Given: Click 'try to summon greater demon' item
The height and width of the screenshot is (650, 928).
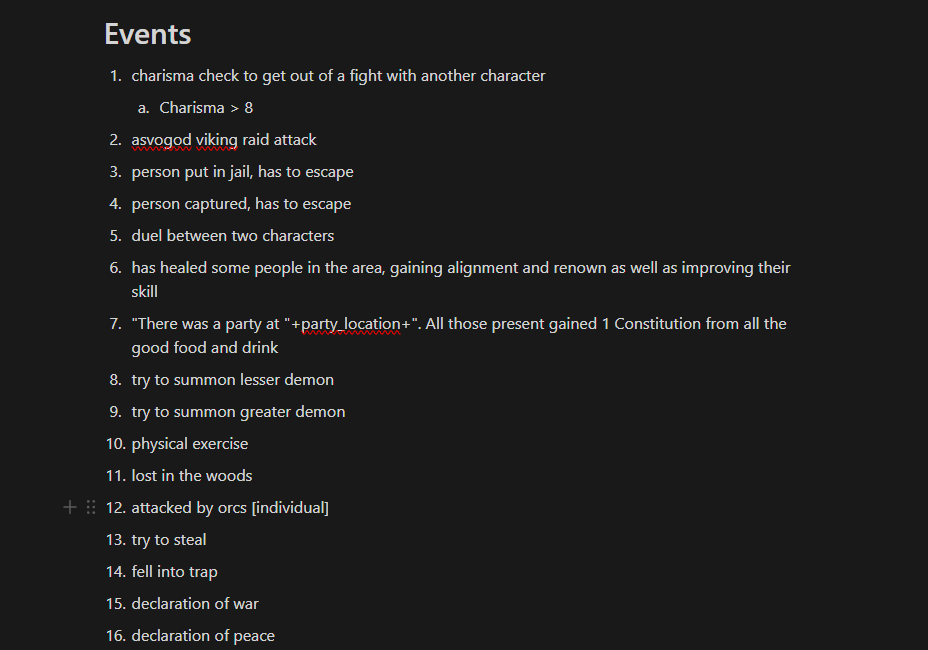Looking at the screenshot, I should (x=238, y=412).
